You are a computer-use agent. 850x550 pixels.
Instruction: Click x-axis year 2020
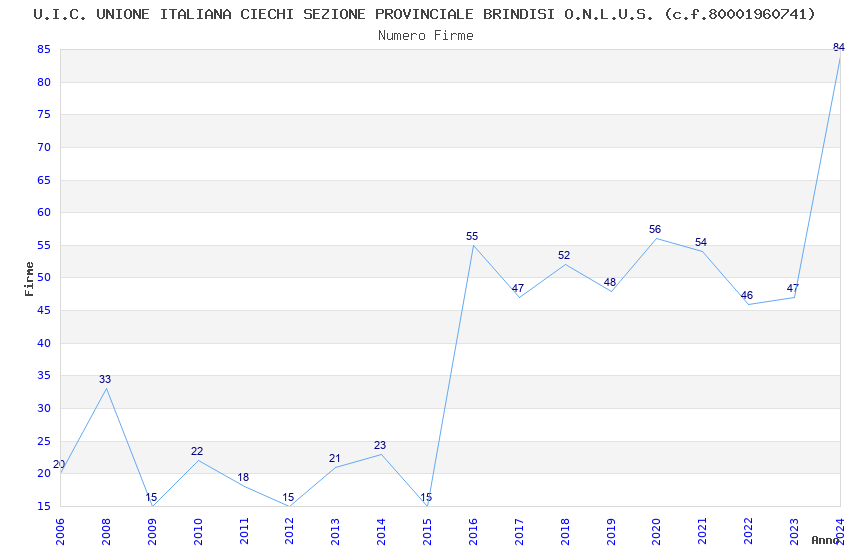[656, 531]
